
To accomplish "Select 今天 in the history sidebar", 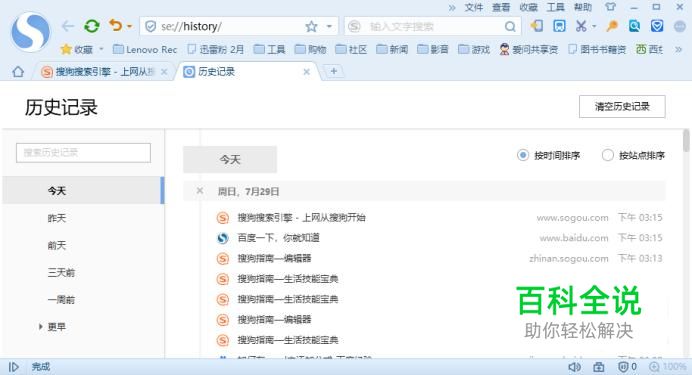I will click(x=83, y=191).
